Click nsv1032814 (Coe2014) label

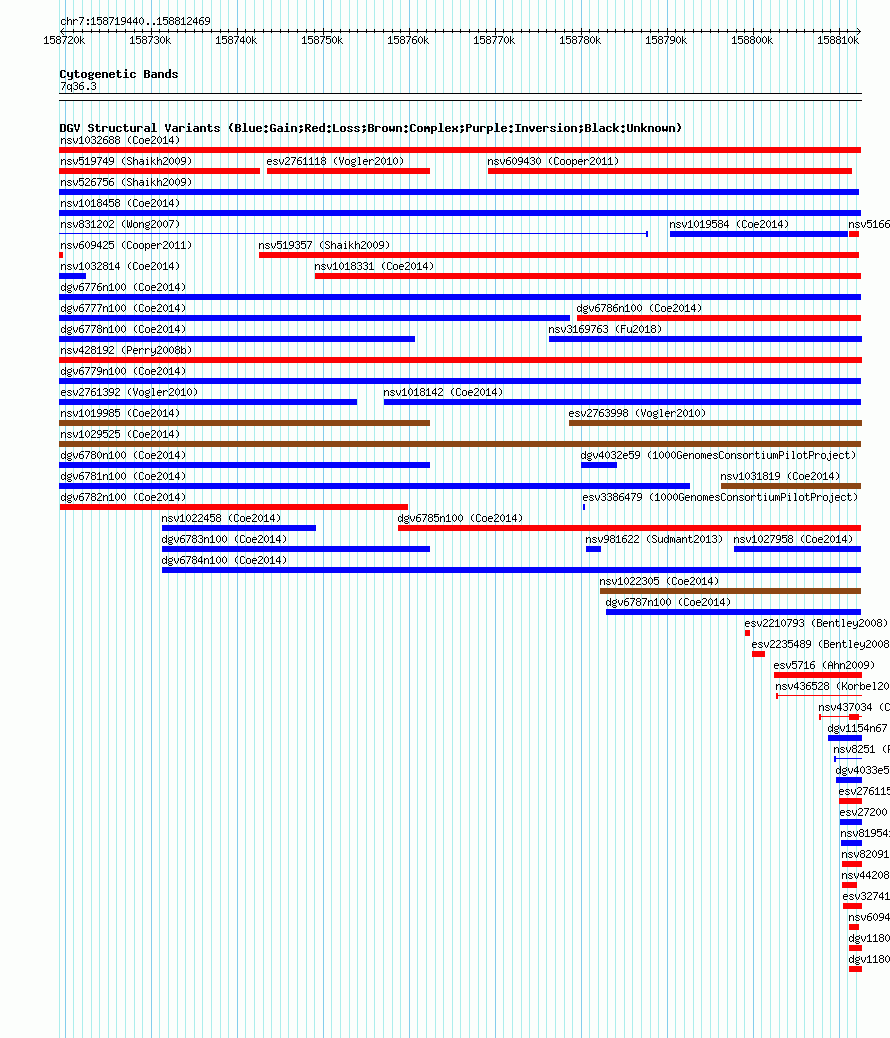tap(120, 267)
